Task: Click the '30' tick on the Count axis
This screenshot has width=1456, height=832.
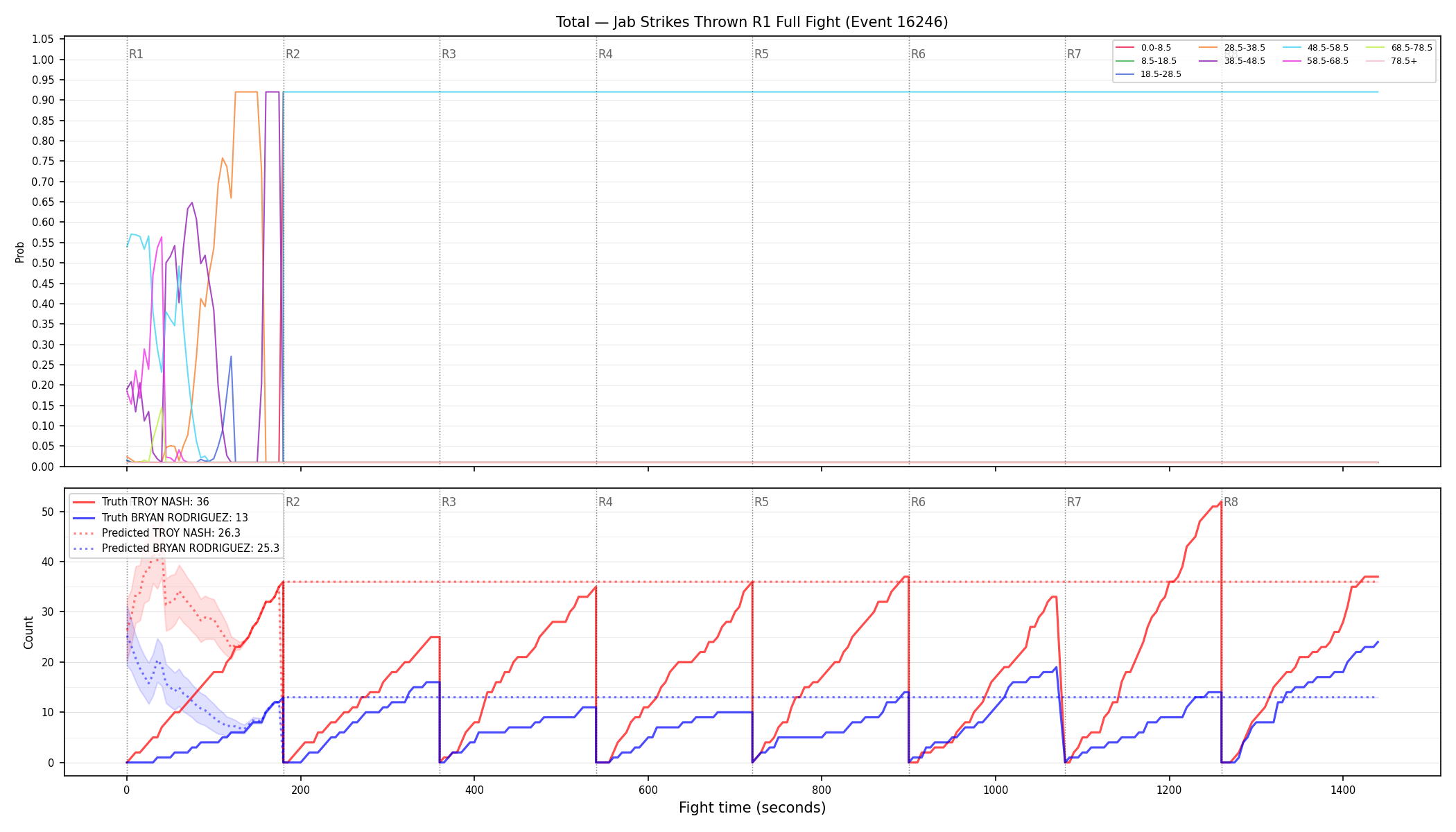Action: (x=49, y=612)
